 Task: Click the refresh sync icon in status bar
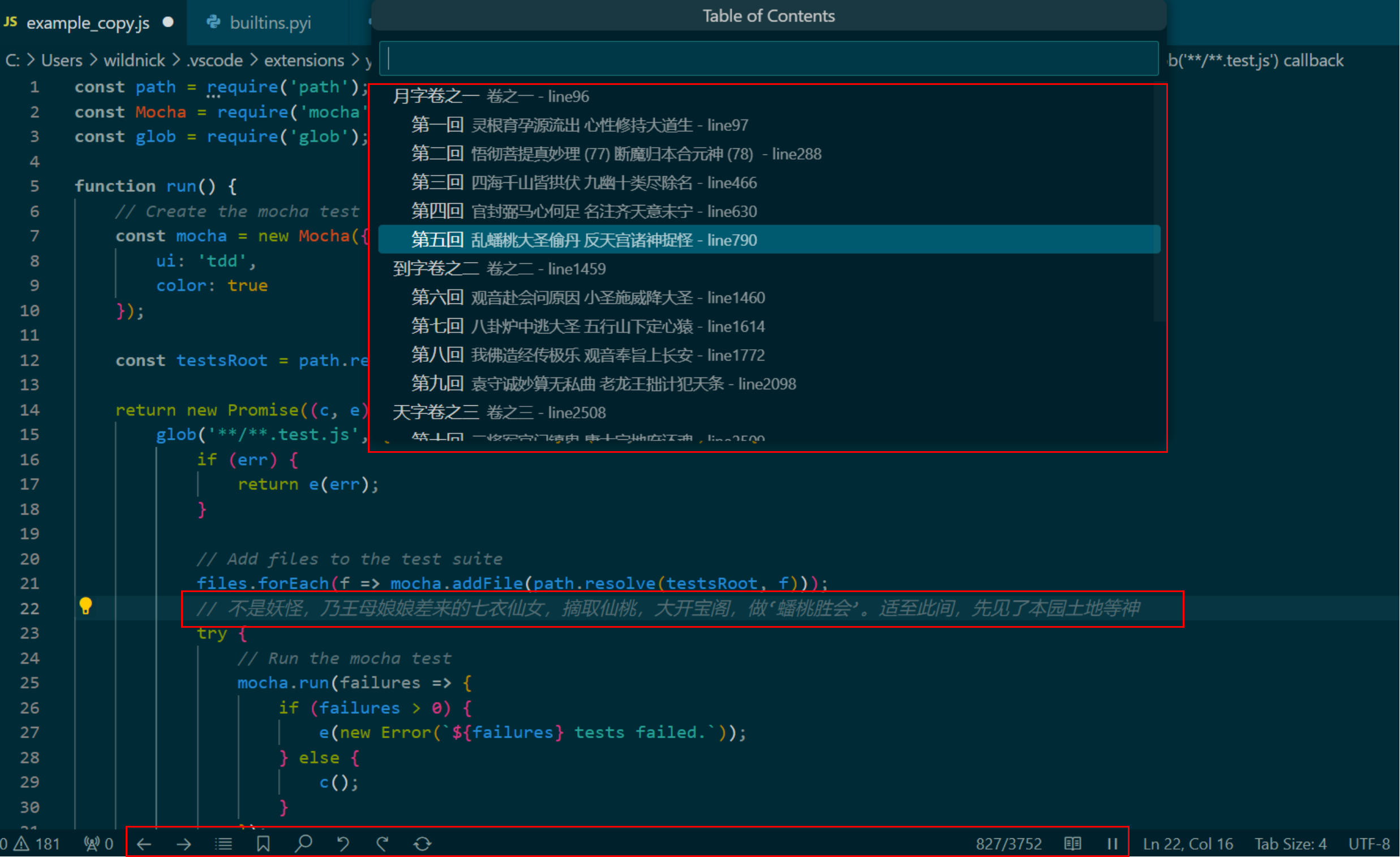422,844
